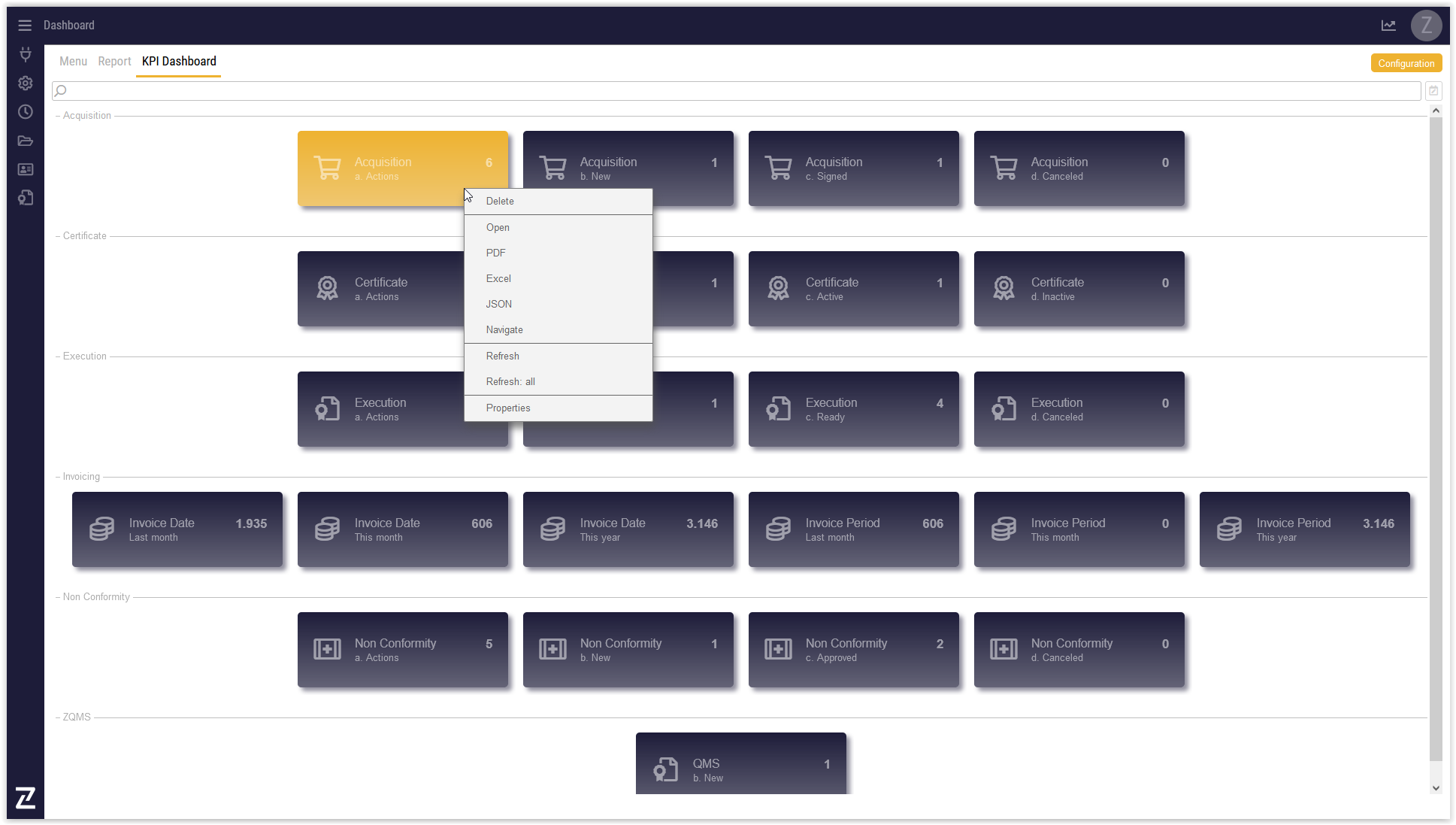Open the folder icon in sidebar
1456x825 pixels.
click(x=26, y=141)
